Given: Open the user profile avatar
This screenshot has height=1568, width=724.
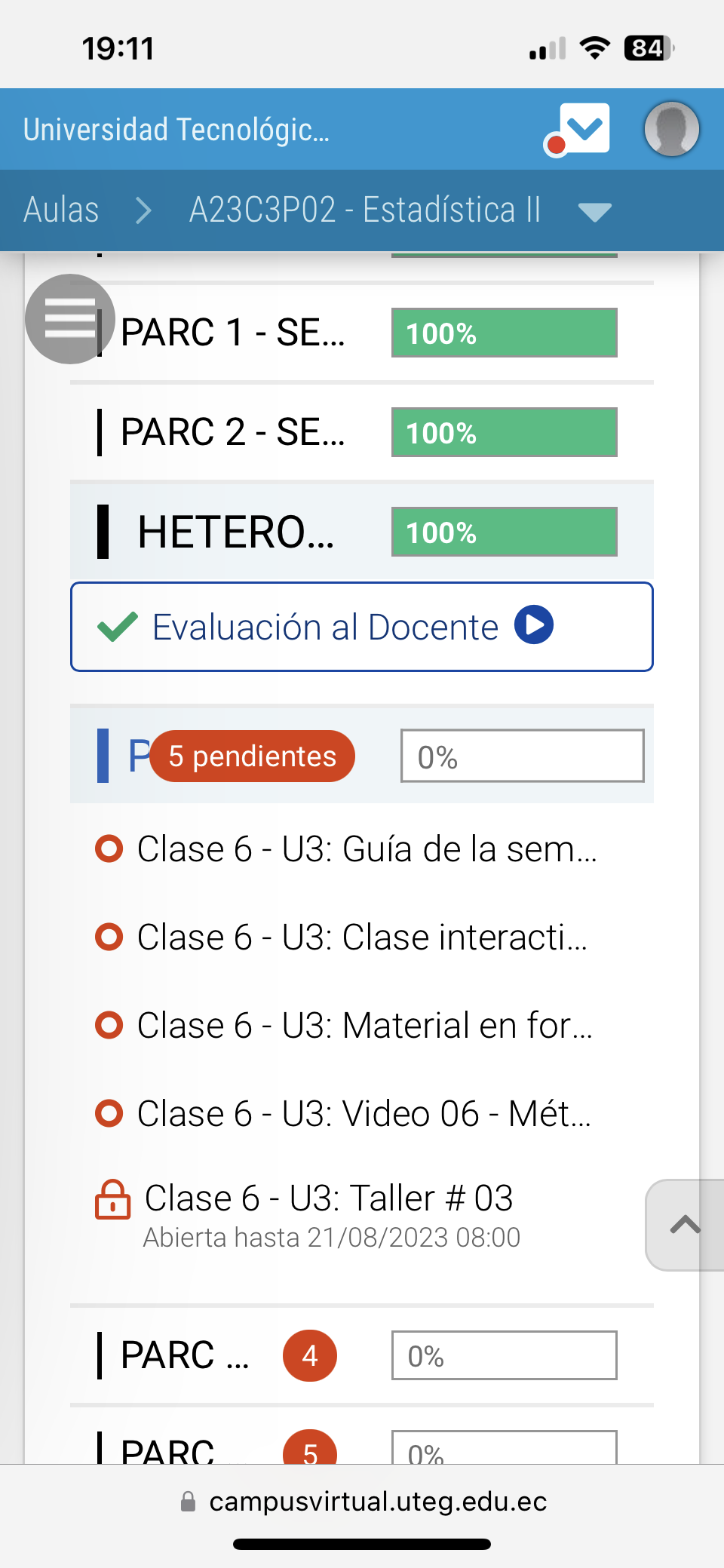Looking at the screenshot, I should 671,129.
